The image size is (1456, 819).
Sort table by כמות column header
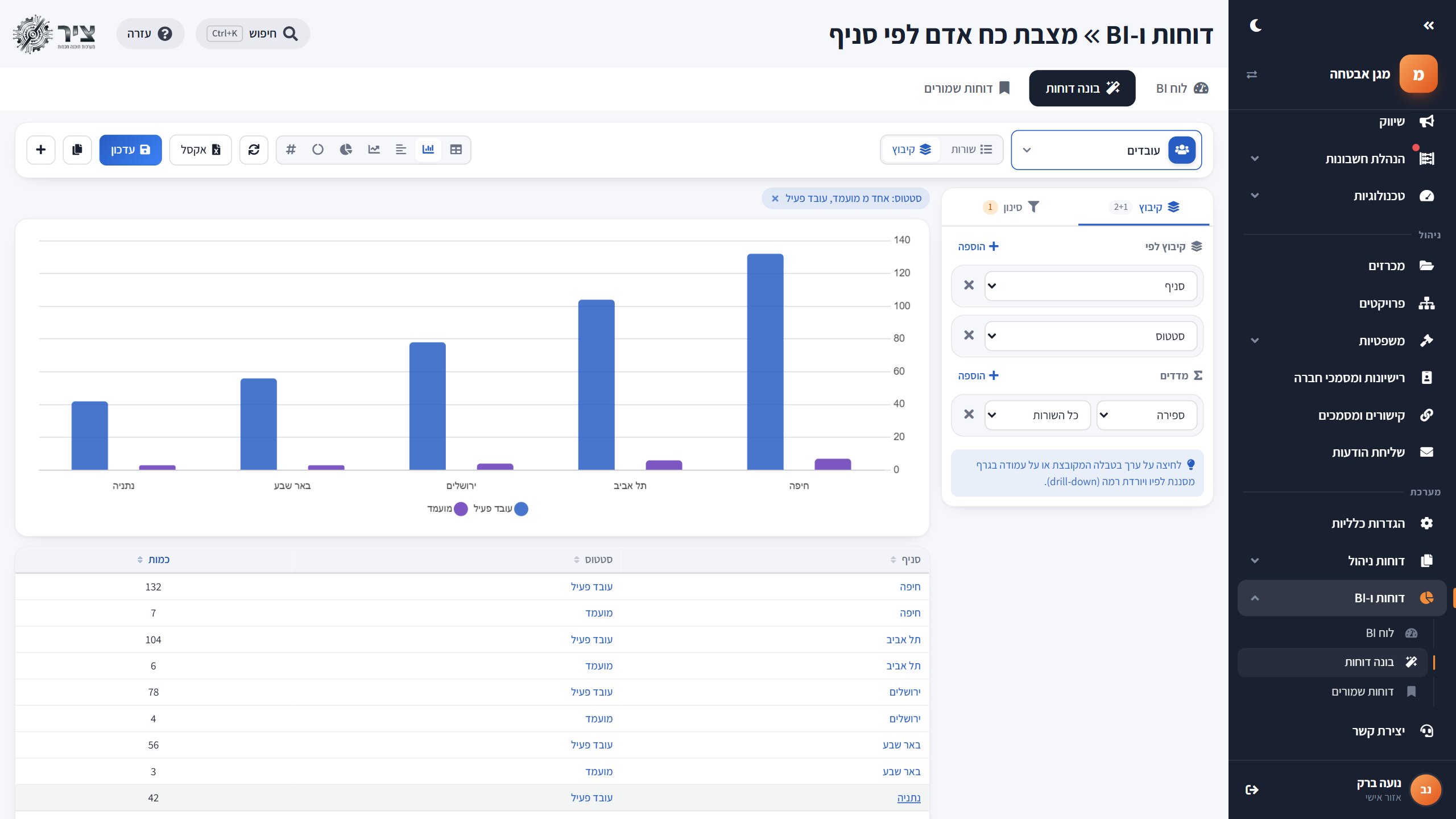coord(154,560)
